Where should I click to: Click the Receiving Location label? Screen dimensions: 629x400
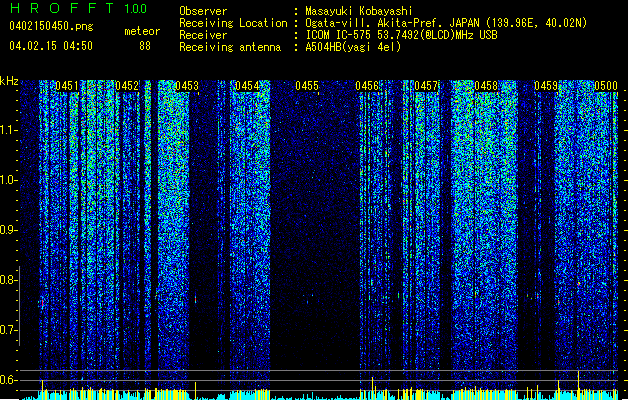point(233,23)
